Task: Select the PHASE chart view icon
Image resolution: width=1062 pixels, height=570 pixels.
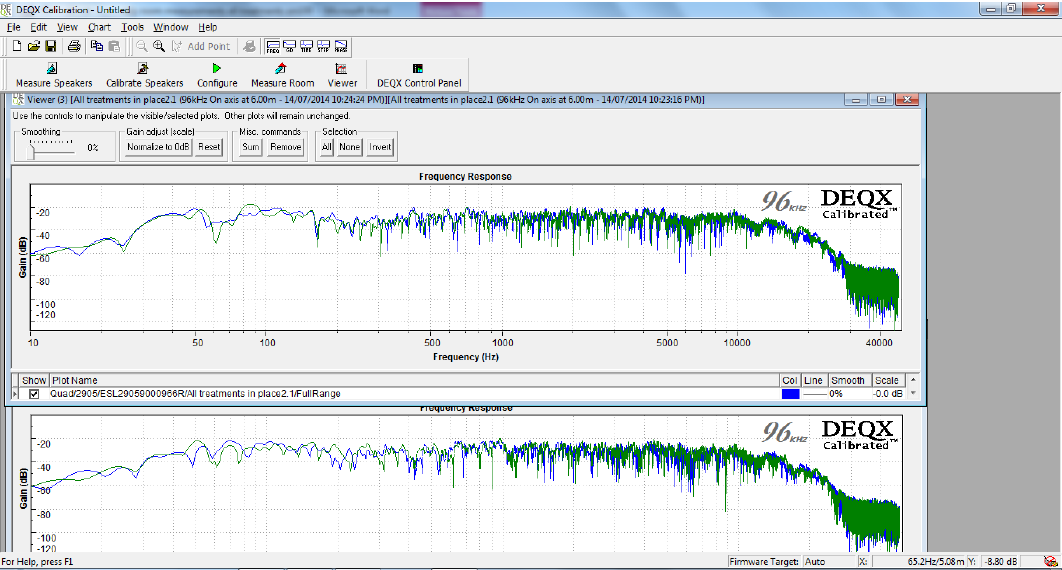Action: click(341, 46)
